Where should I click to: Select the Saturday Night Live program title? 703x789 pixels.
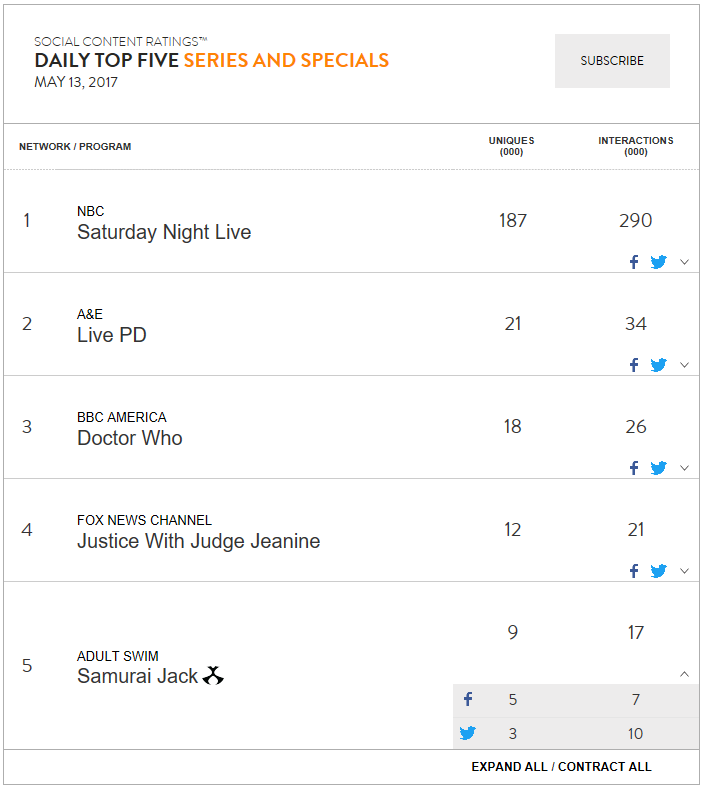click(x=164, y=232)
